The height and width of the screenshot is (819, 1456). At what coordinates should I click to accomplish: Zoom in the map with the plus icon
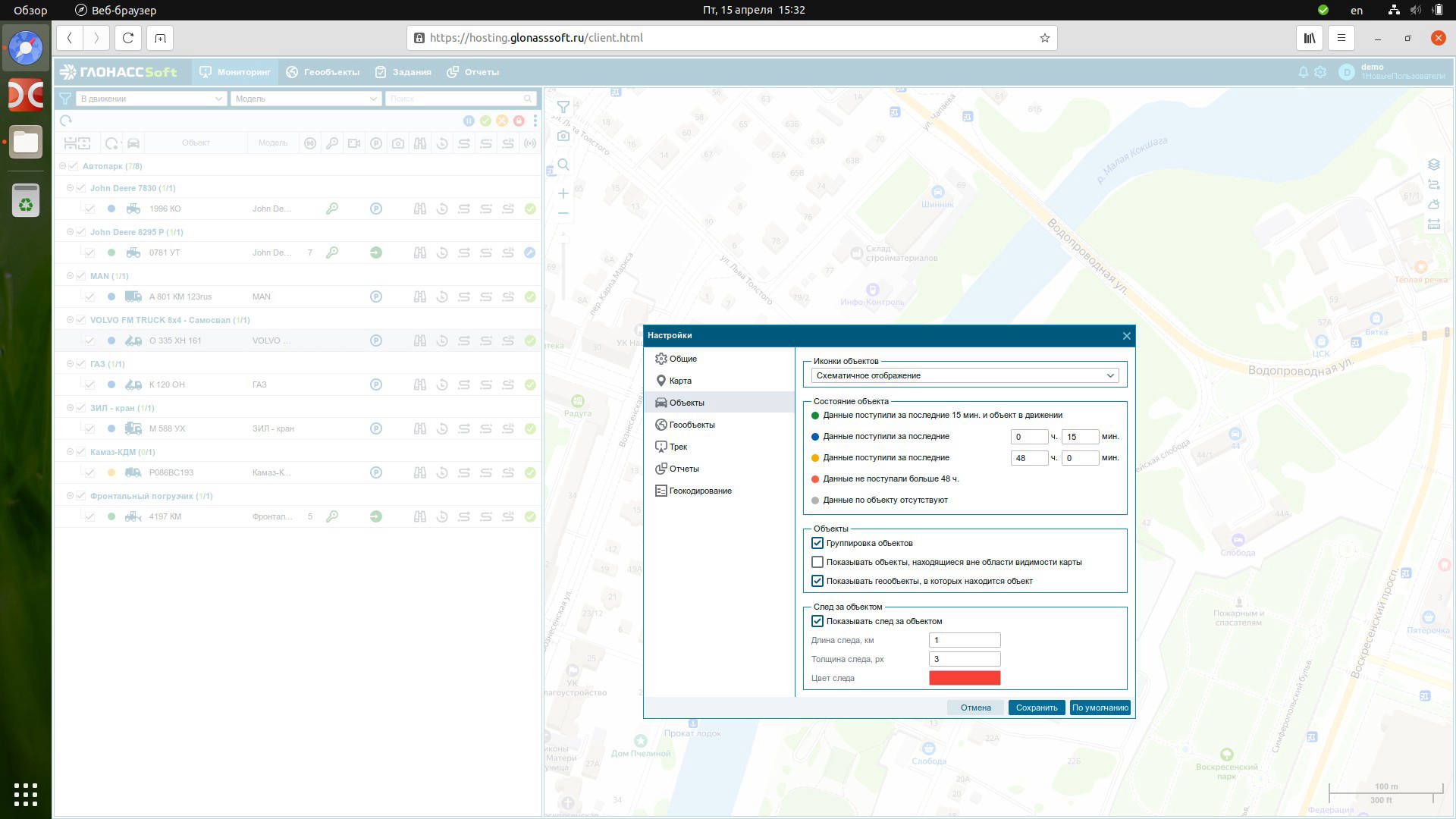[563, 193]
